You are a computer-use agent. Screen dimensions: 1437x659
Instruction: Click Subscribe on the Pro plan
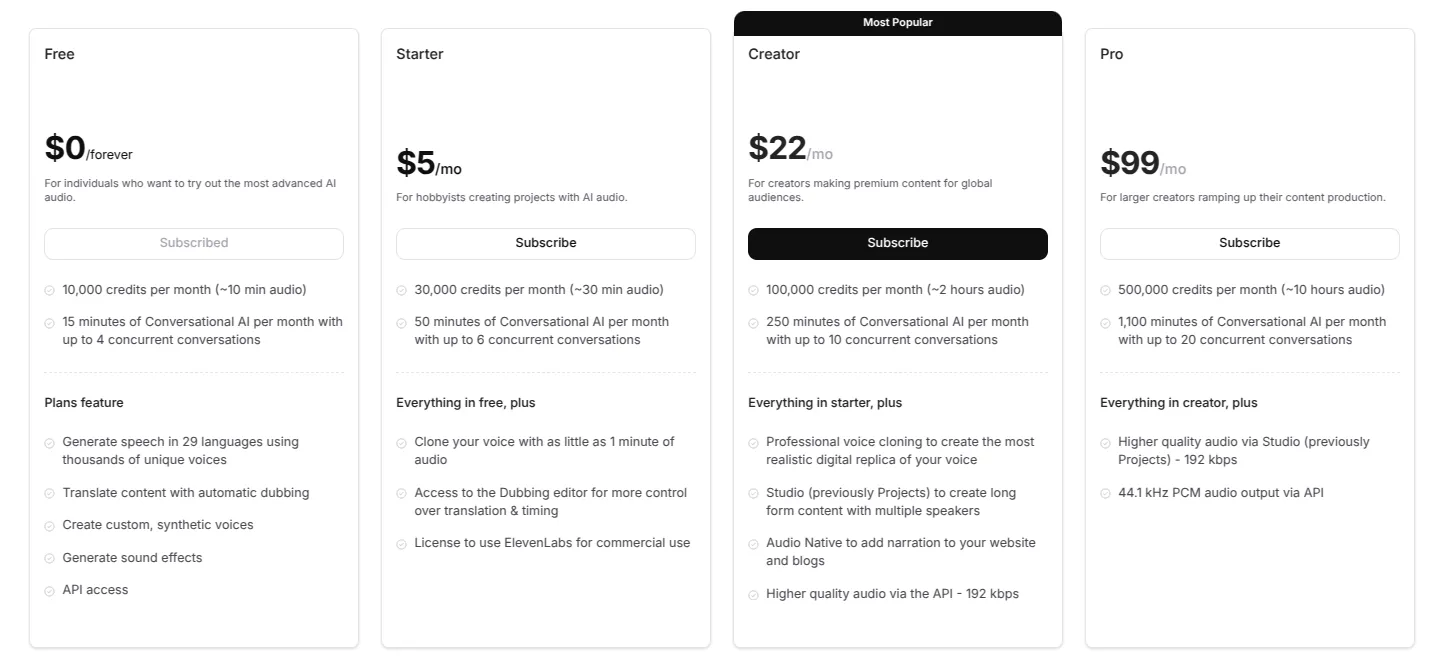coord(1249,243)
